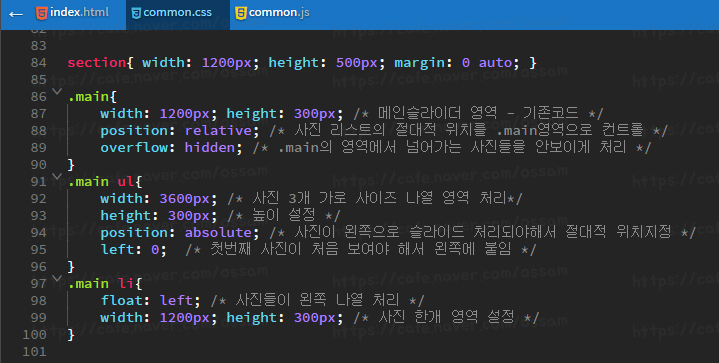Click 'li' in the .main li selector
This screenshot has width=719, height=363.
(126, 284)
